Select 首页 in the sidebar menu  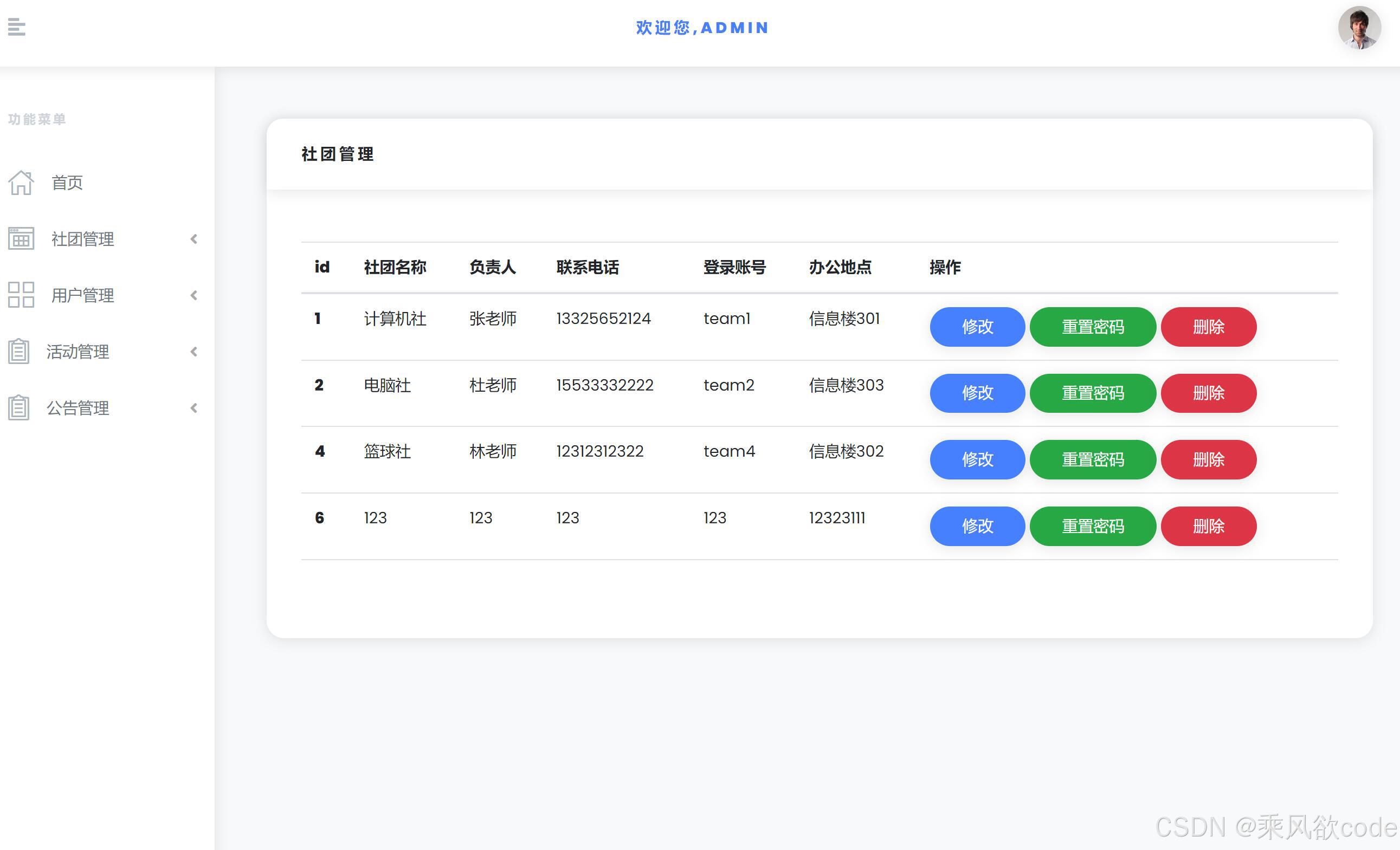tap(67, 182)
